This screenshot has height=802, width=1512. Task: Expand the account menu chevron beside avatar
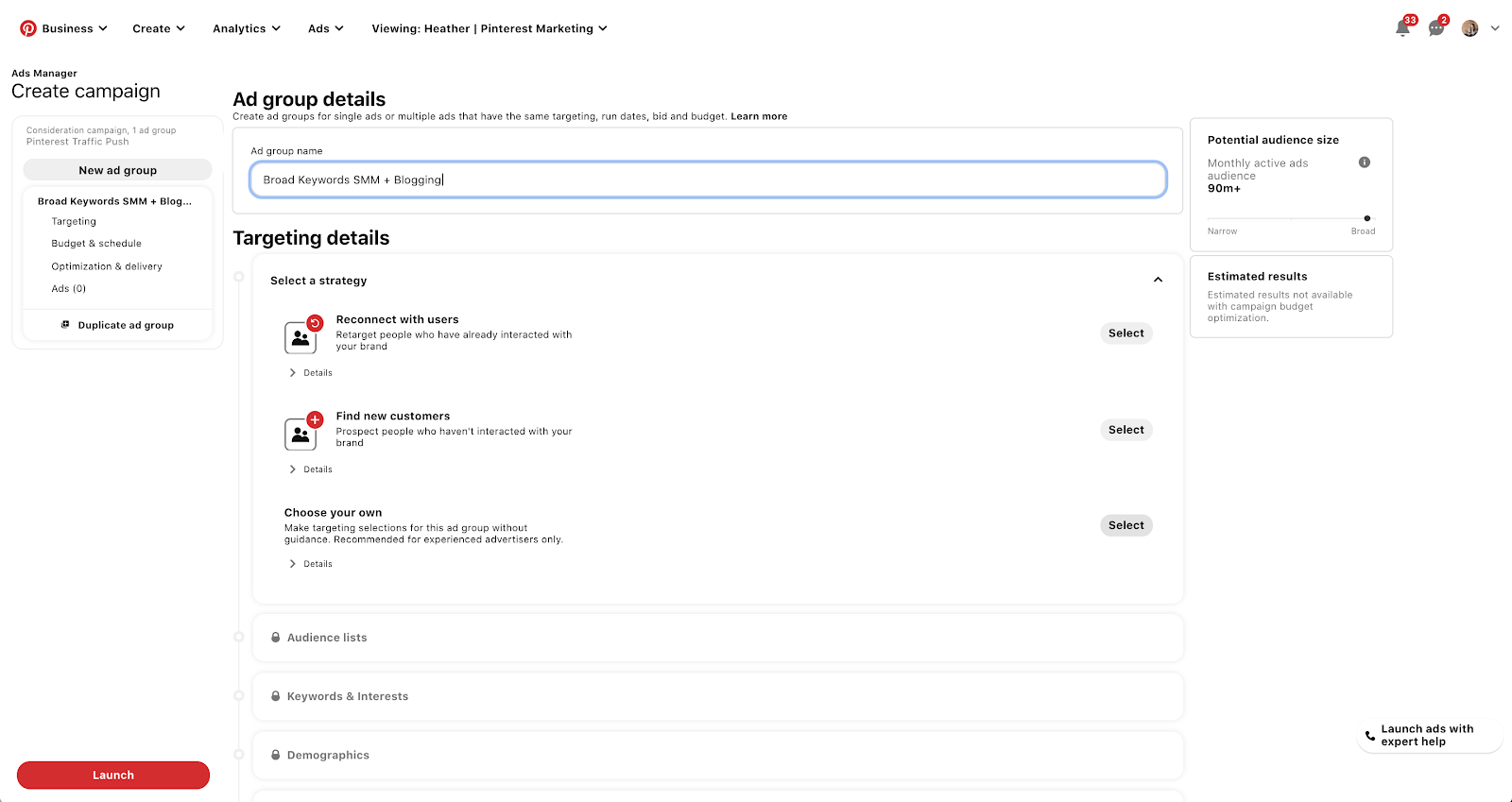[1495, 28]
